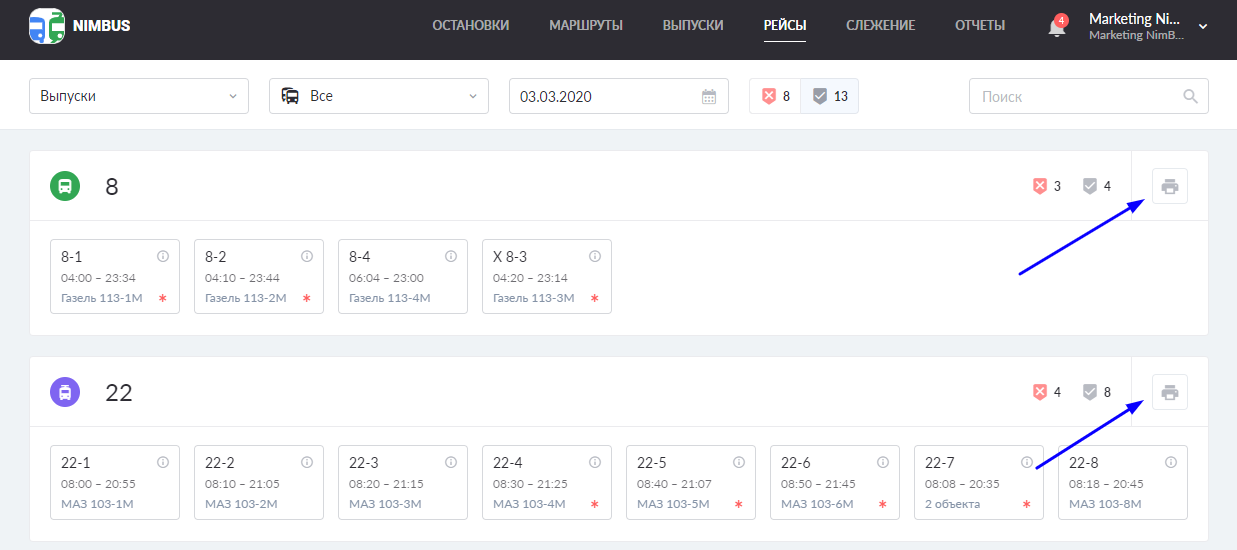Open trip card X 8-3
1237x550 pixels.
coord(547,277)
